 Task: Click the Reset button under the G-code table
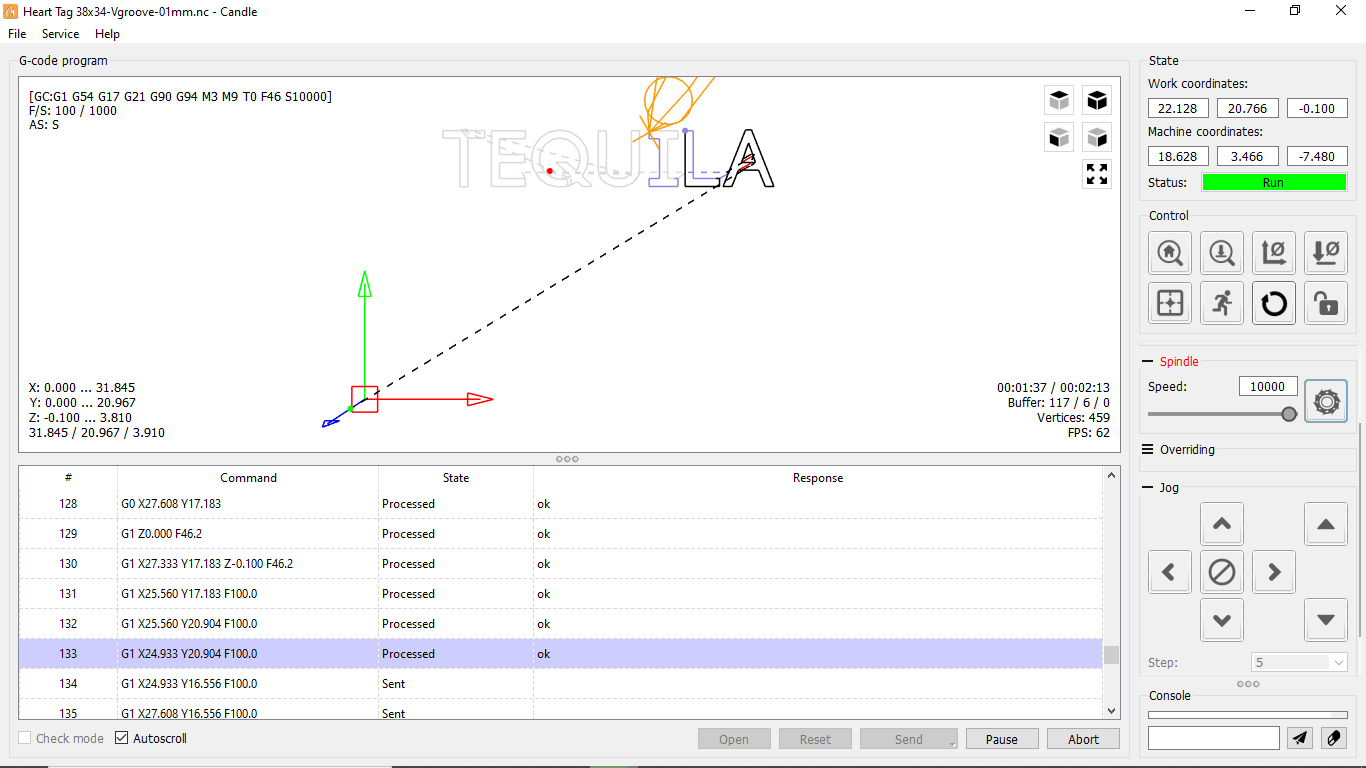click(x=815, y=739)
